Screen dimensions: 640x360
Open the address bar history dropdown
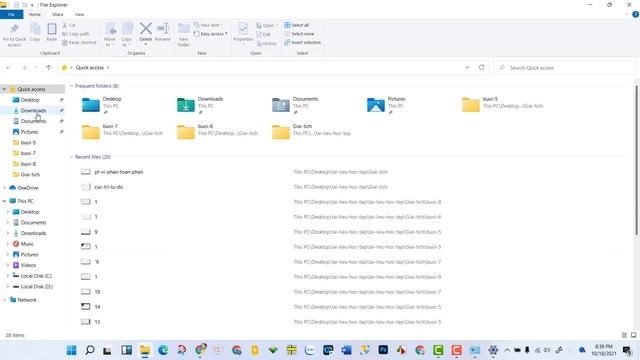(x=467, y=68)
